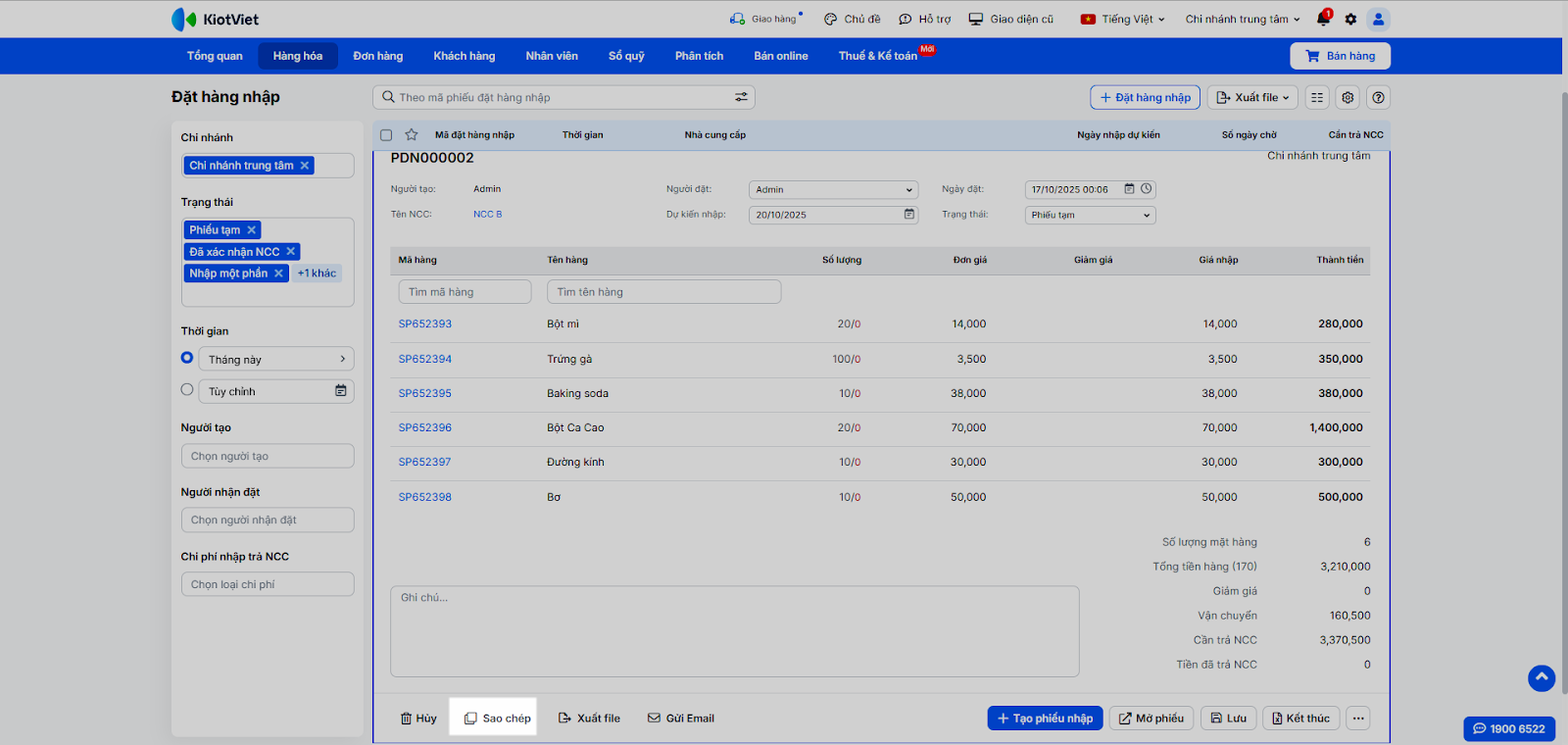The height and width of the screenshot is (745, 1568).
Task: Open notifications bell icon
Action: 1323,19
